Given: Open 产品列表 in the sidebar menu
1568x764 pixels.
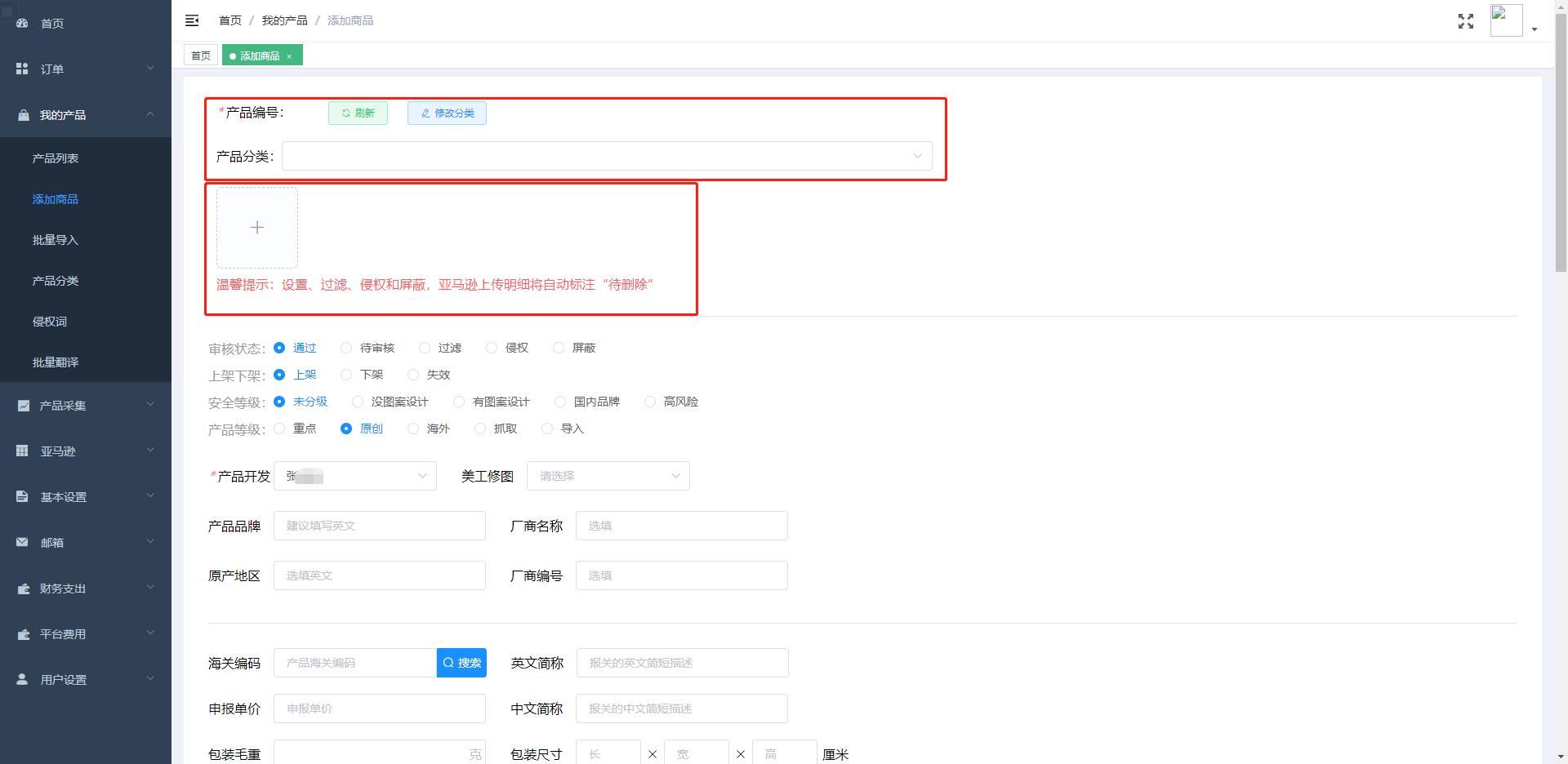Looking at the screenshot, I should point(56,158).
